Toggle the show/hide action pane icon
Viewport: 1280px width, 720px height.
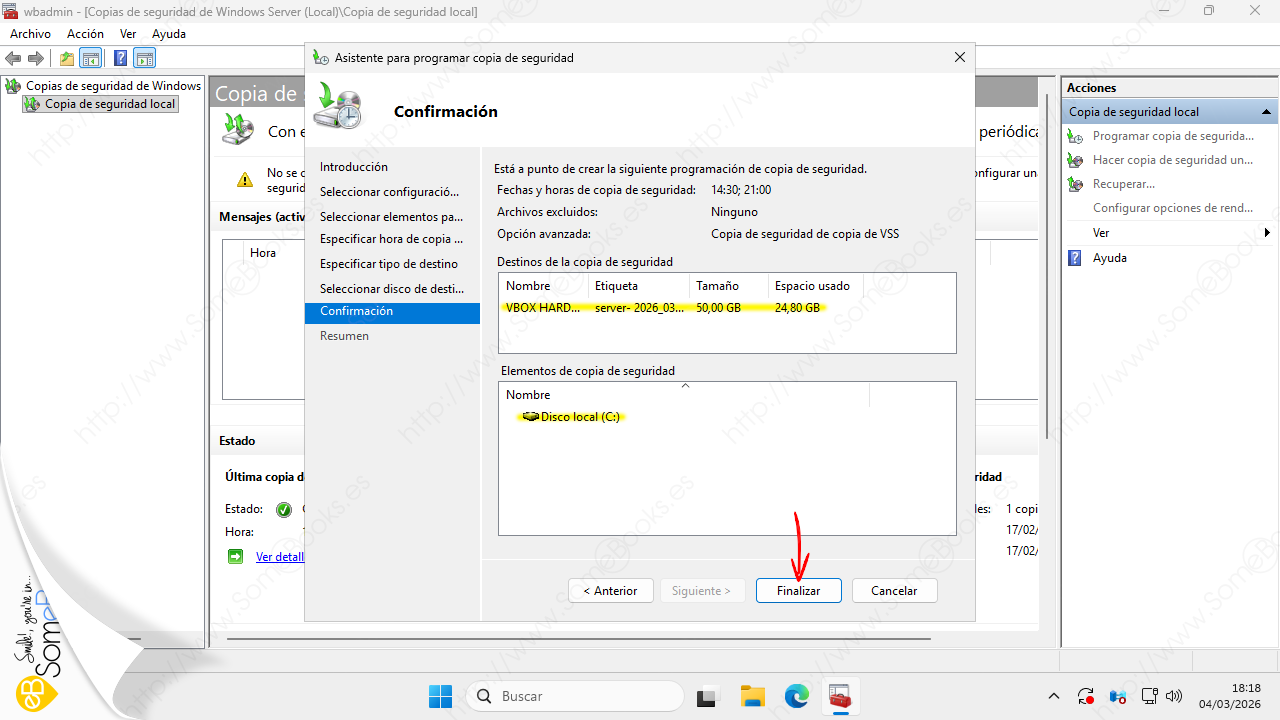click(145, 58)
